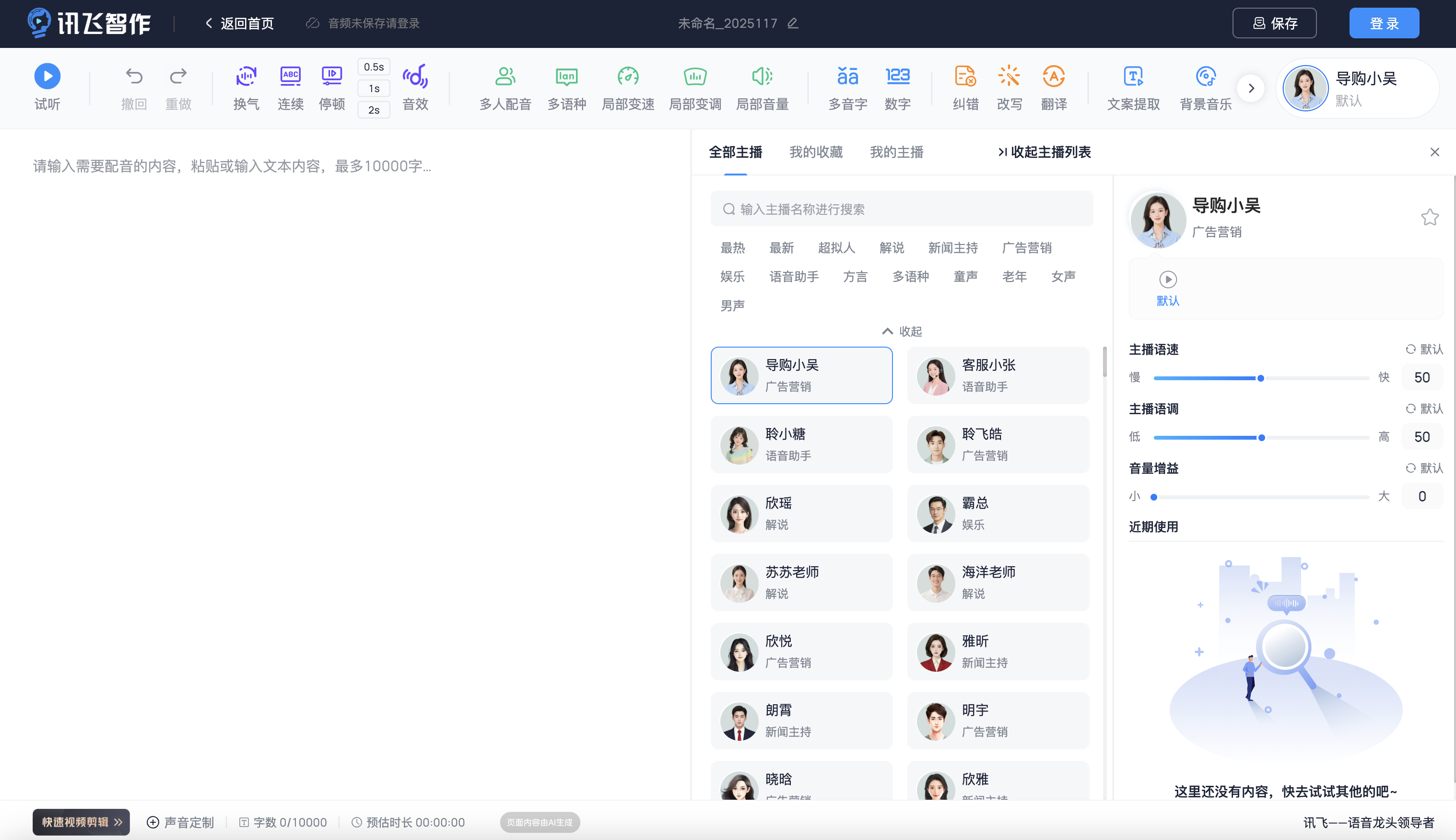
Task: Collapse the voice list with 收起主播列表
Action: 1044,152
